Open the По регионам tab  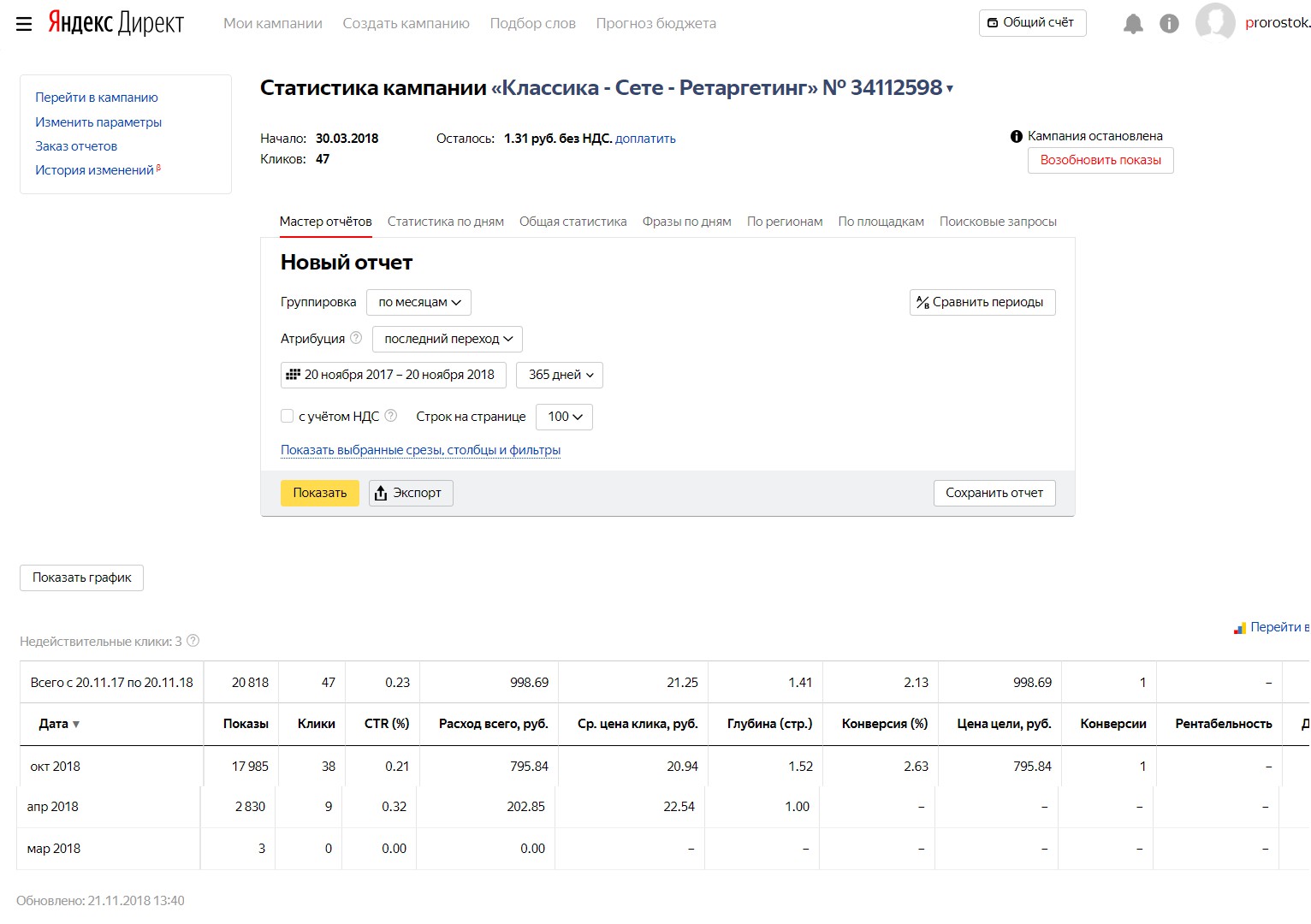[x=785, y=222]
